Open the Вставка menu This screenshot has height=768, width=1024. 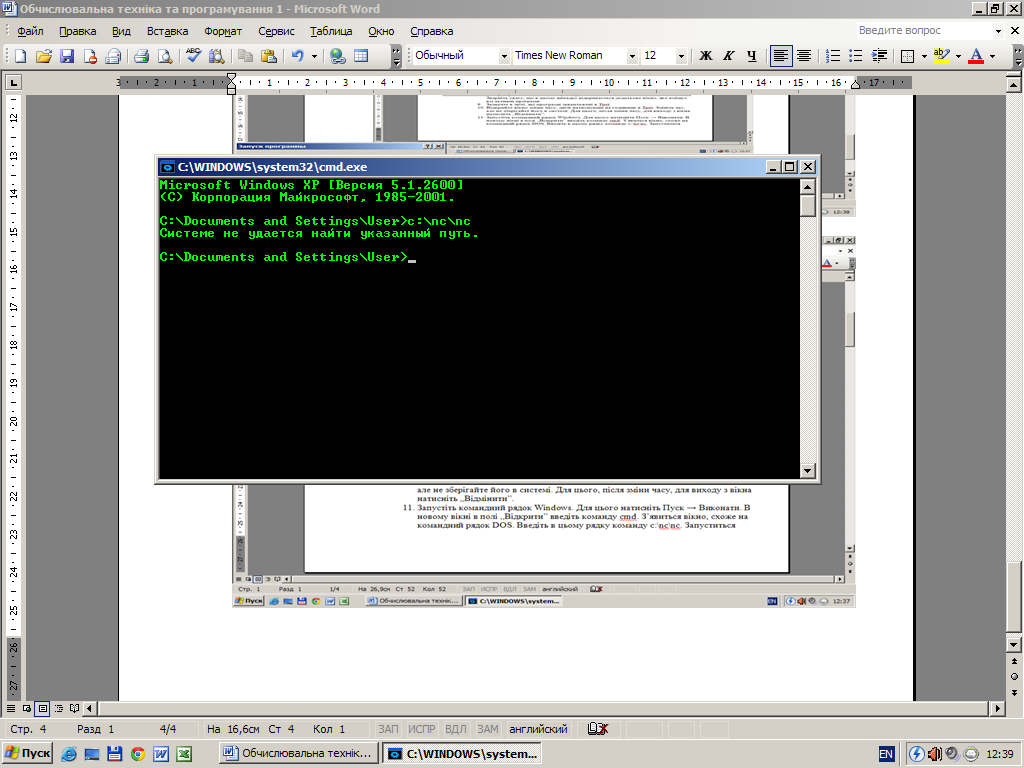(167, 31)
